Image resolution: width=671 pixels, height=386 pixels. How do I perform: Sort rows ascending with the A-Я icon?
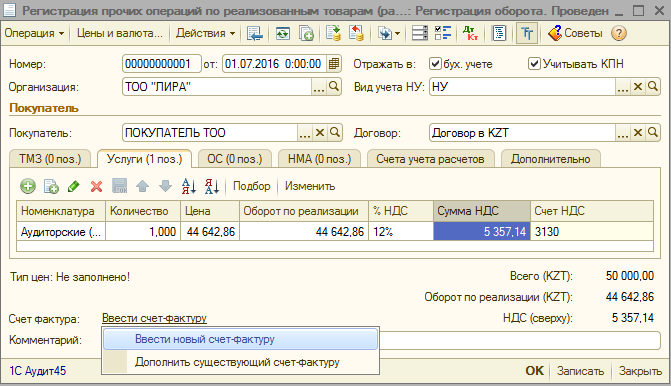tap(189, 187)
